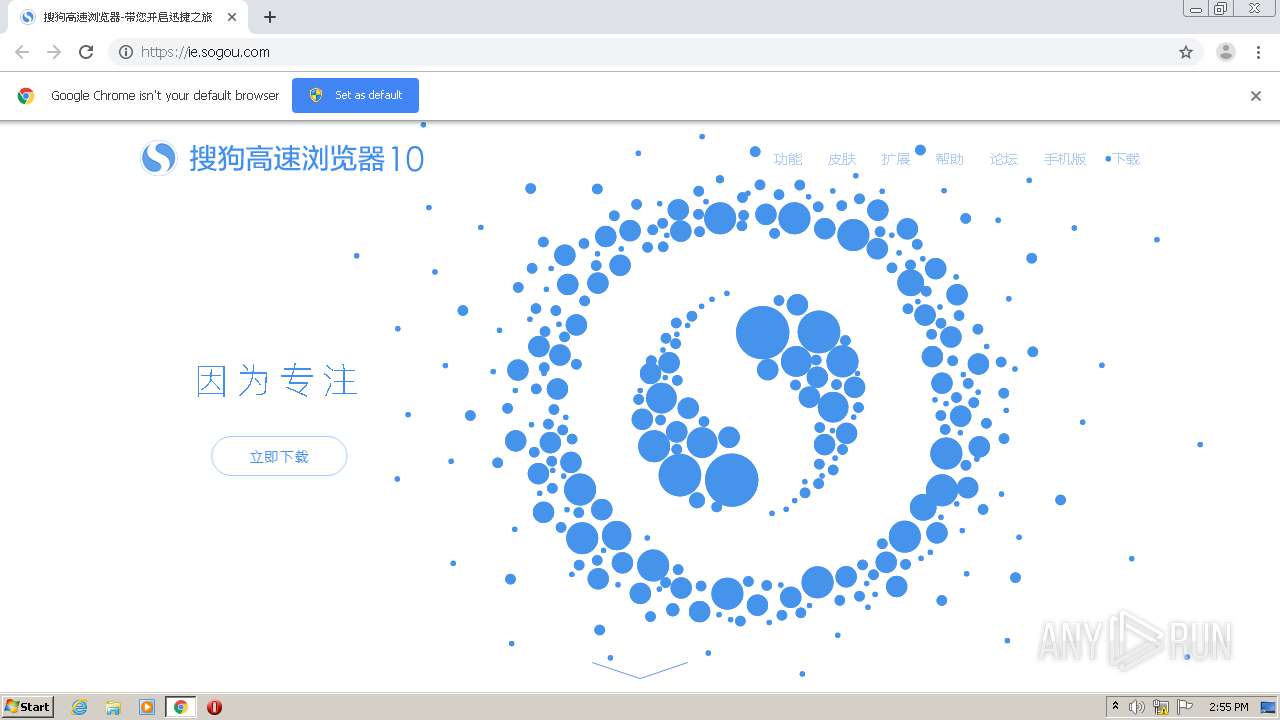Open the media player taskbar icon

click(147, 707)
